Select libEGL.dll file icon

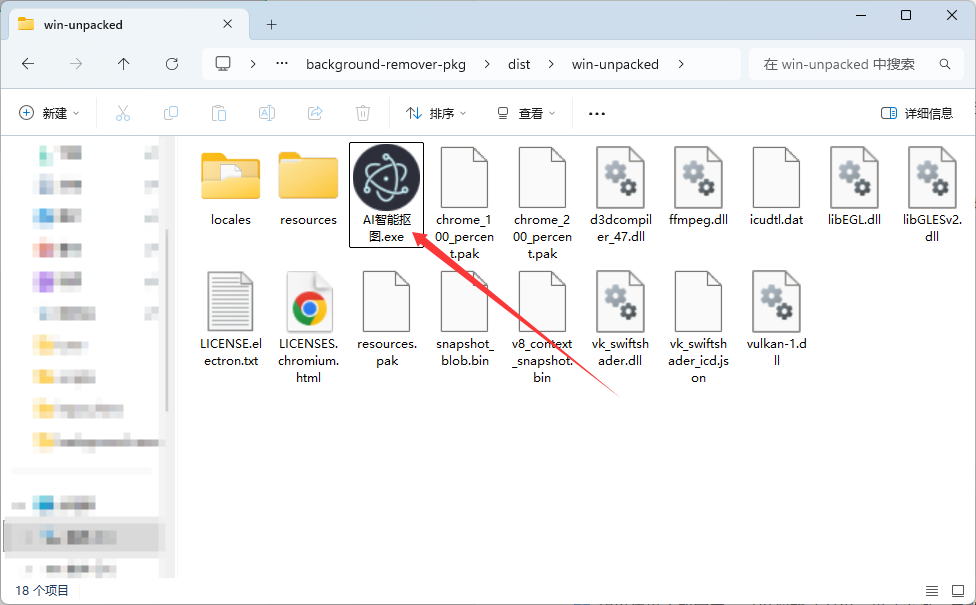(854, 177)
